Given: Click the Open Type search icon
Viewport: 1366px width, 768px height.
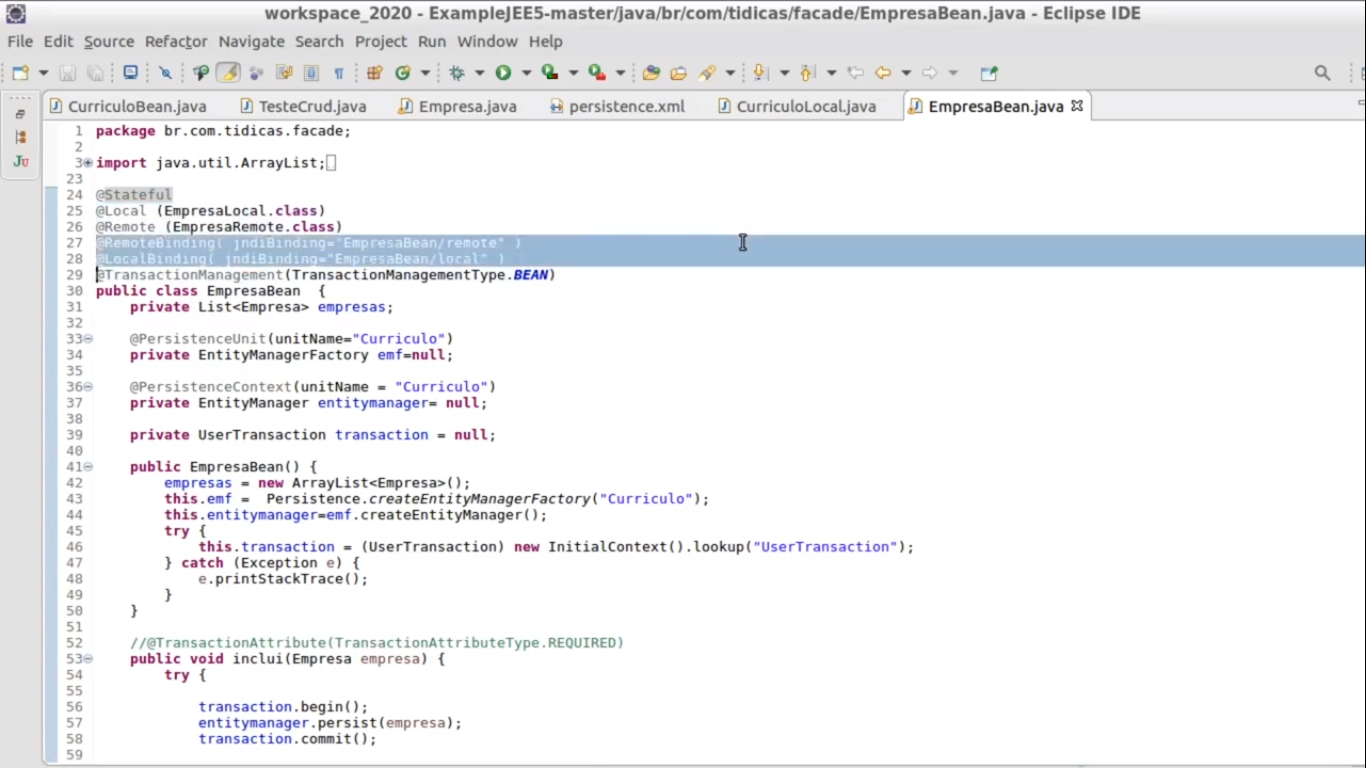Looking at the screenshot, I should click(201, 73).
